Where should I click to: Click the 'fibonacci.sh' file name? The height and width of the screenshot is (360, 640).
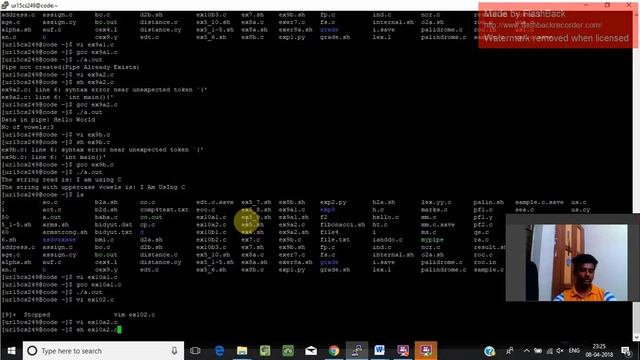point(342,225)
